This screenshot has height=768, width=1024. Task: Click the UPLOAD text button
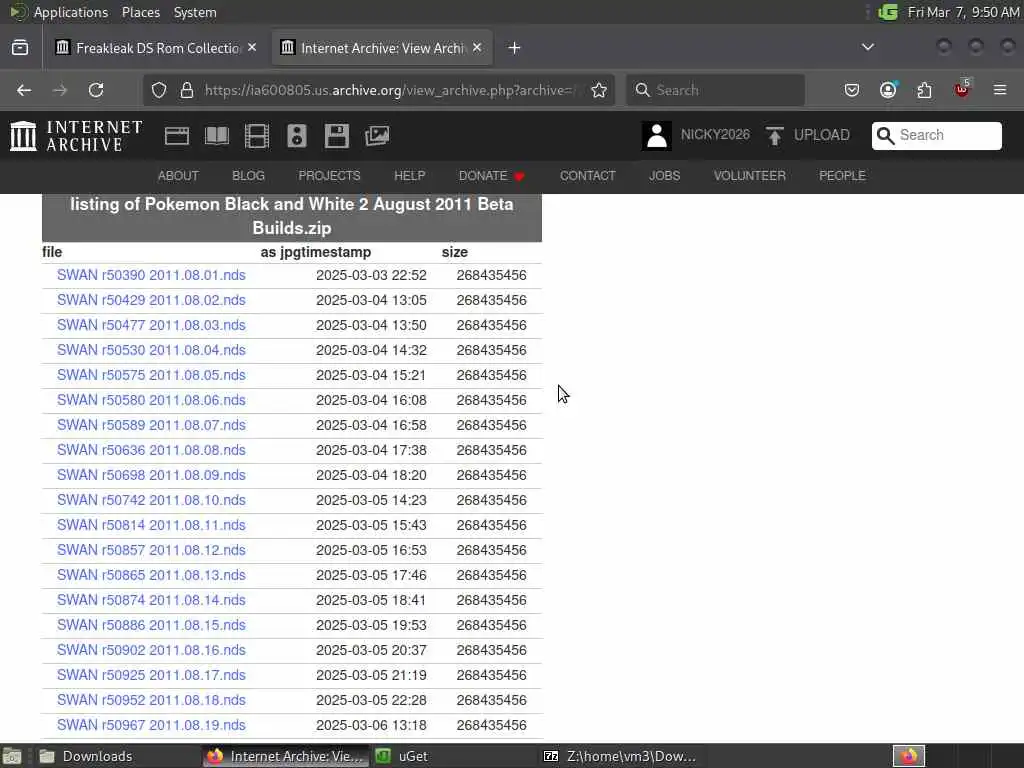point(822,135)
